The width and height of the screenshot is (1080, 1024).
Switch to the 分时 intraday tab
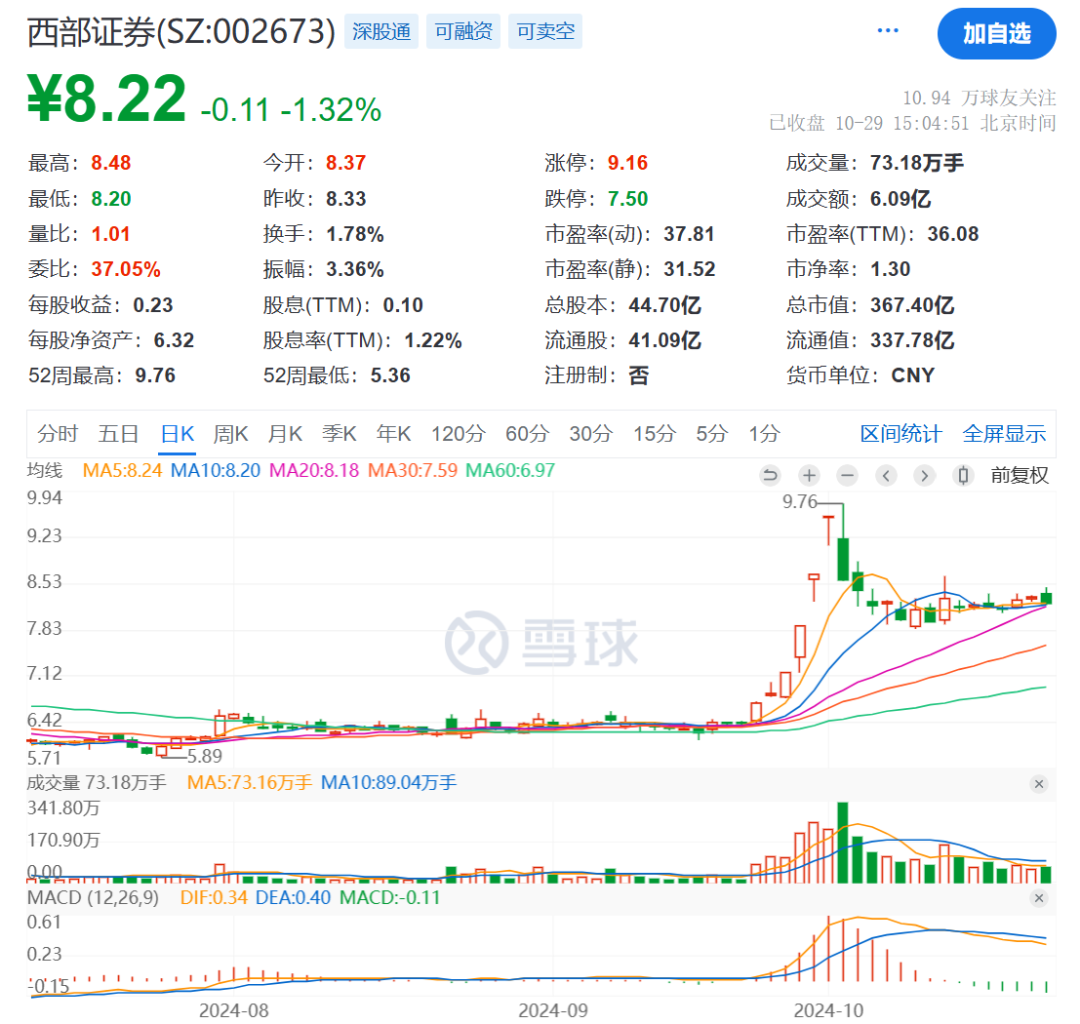[58, 433]
